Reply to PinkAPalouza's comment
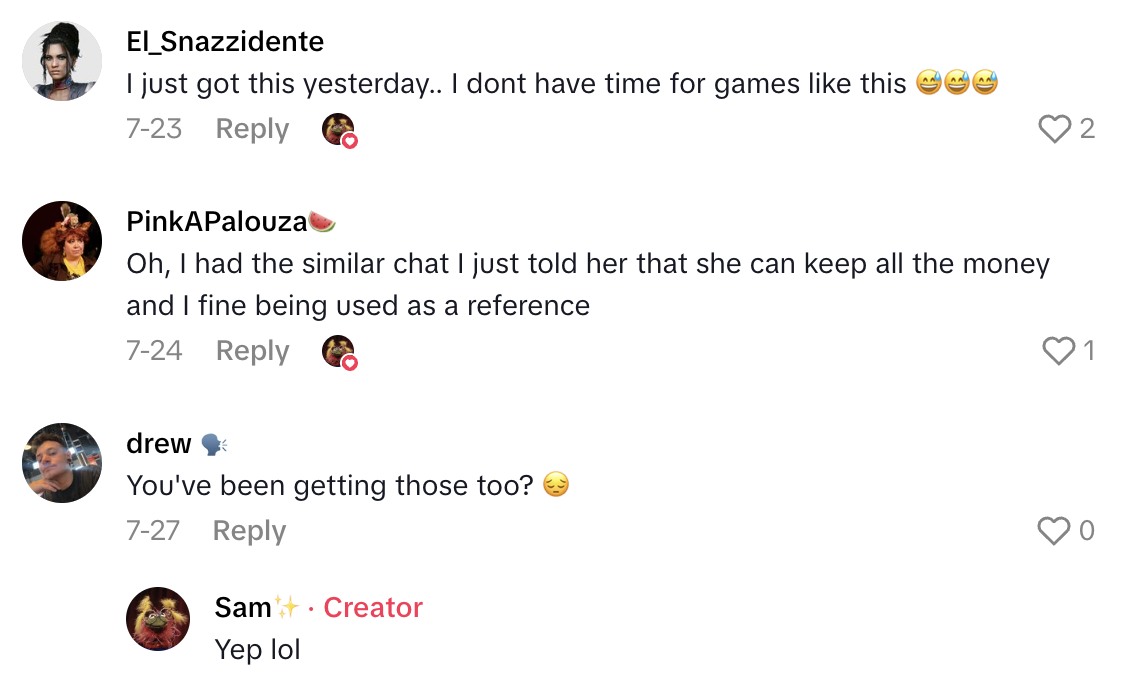Screen dimensions: 1124x674 coord(252,351)
